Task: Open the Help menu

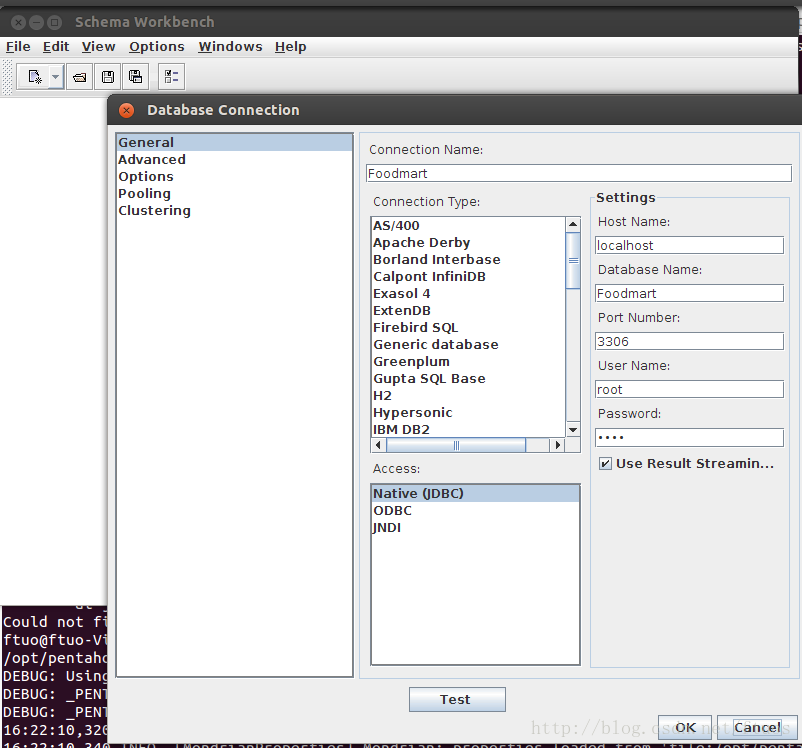Action: tap(290, 47)
